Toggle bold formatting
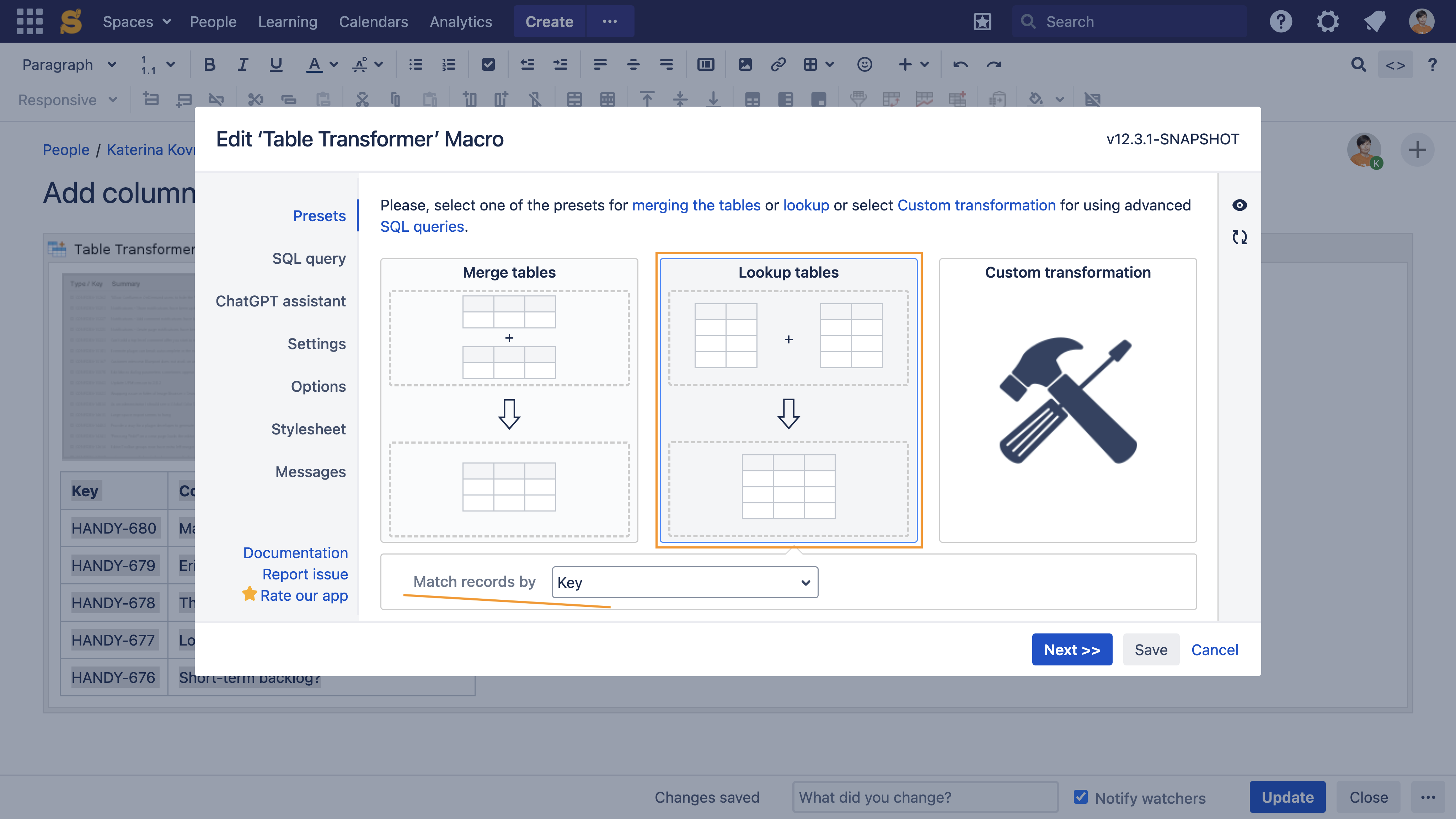 coord(209,64)
